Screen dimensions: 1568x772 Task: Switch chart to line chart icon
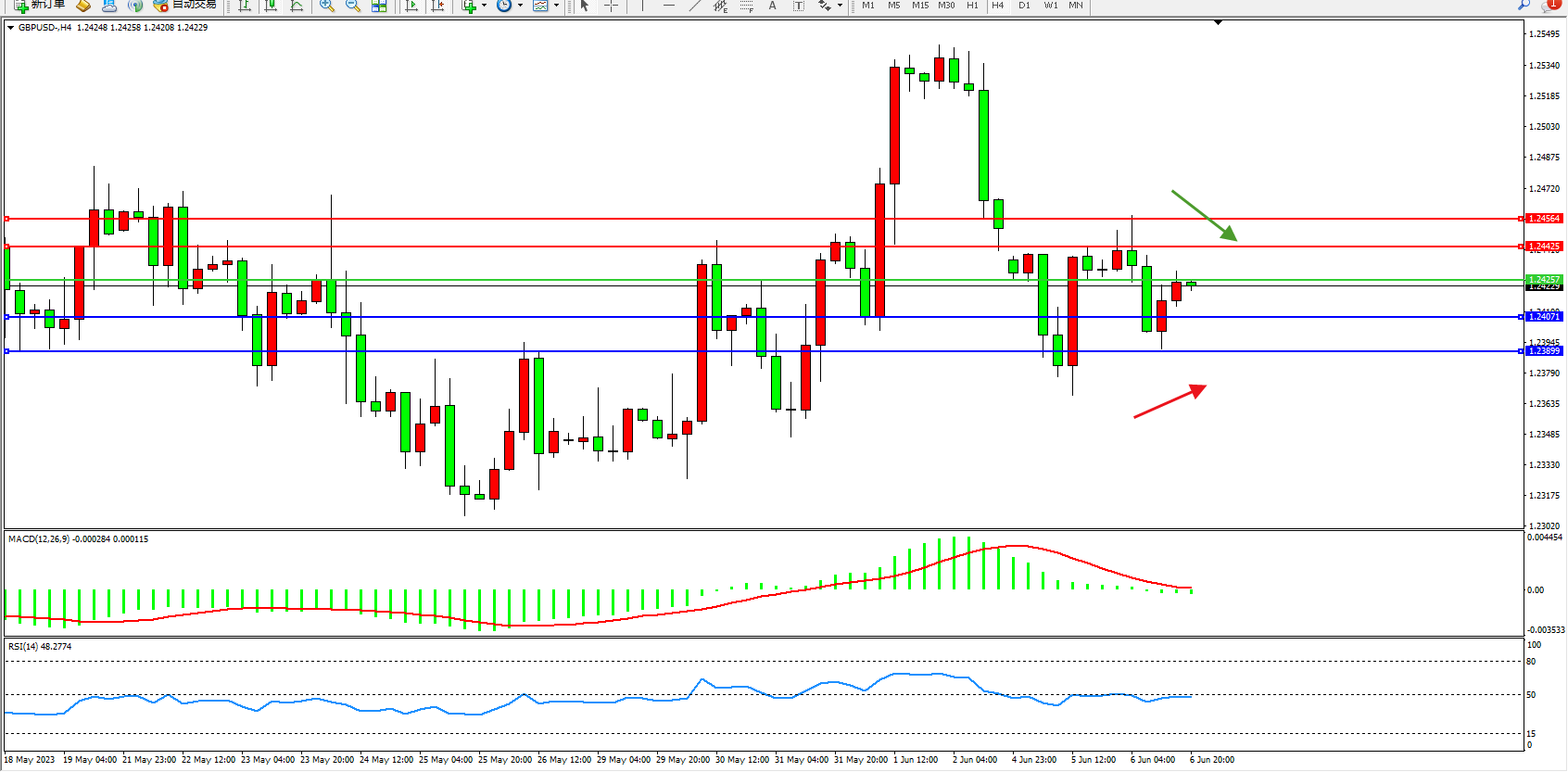pyautogui.click(x=297, y=6)
